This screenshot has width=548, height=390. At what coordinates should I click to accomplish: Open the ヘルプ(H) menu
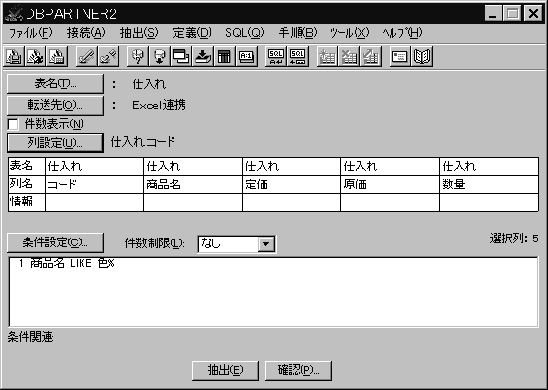402,33
